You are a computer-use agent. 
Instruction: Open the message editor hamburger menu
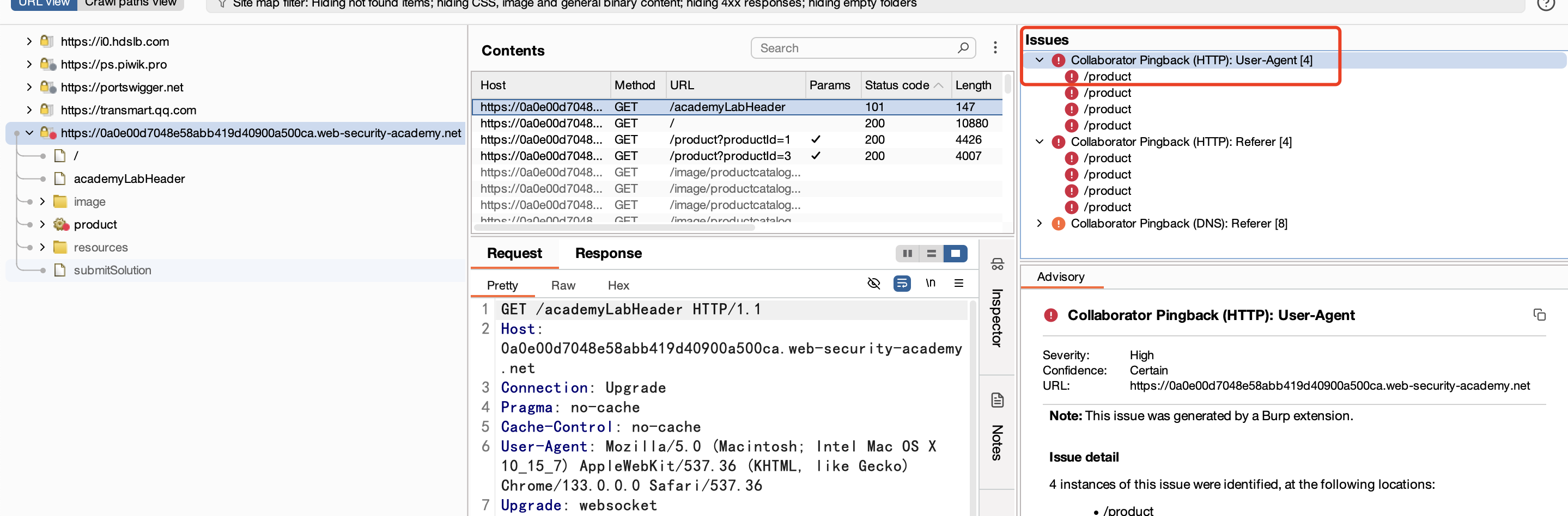pyautogui.click(x=959, y=283)
